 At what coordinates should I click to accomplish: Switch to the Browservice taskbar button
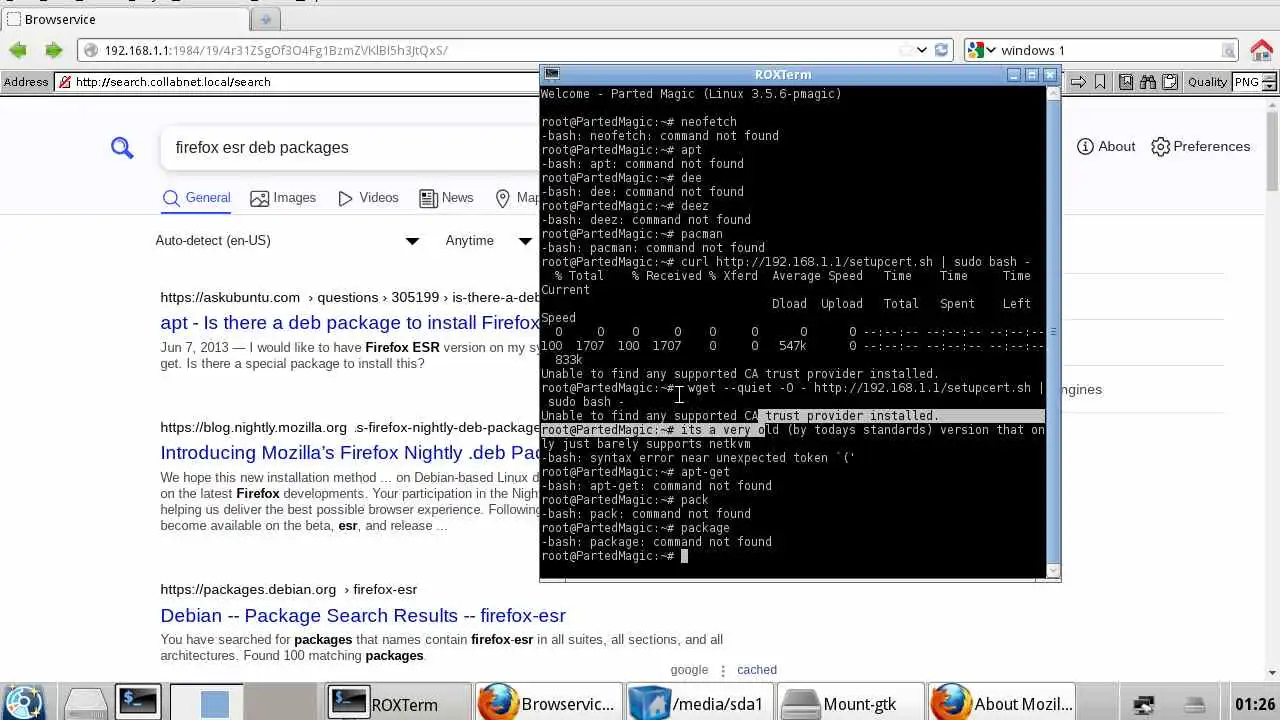pyautogui.click(x=549, y=704)
